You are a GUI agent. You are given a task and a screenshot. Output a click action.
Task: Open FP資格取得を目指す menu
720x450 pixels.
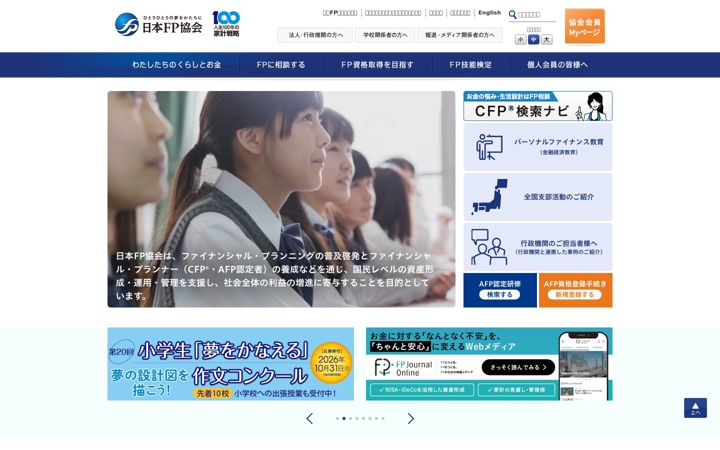[377, 65]
